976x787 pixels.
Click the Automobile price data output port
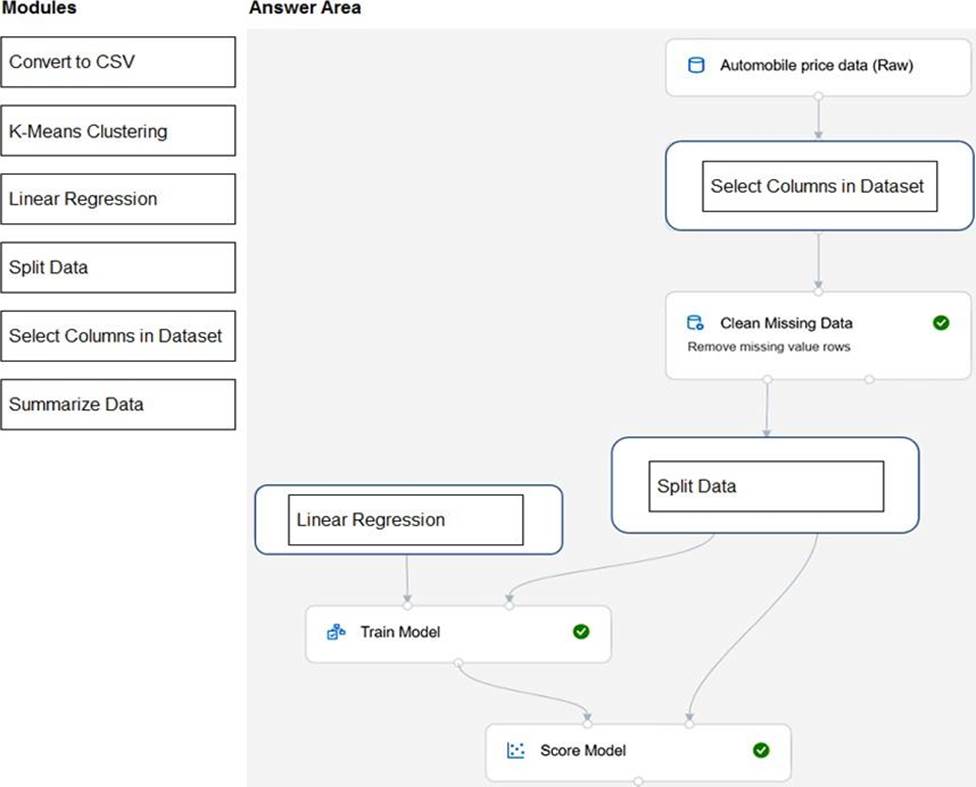click(819, 96)
